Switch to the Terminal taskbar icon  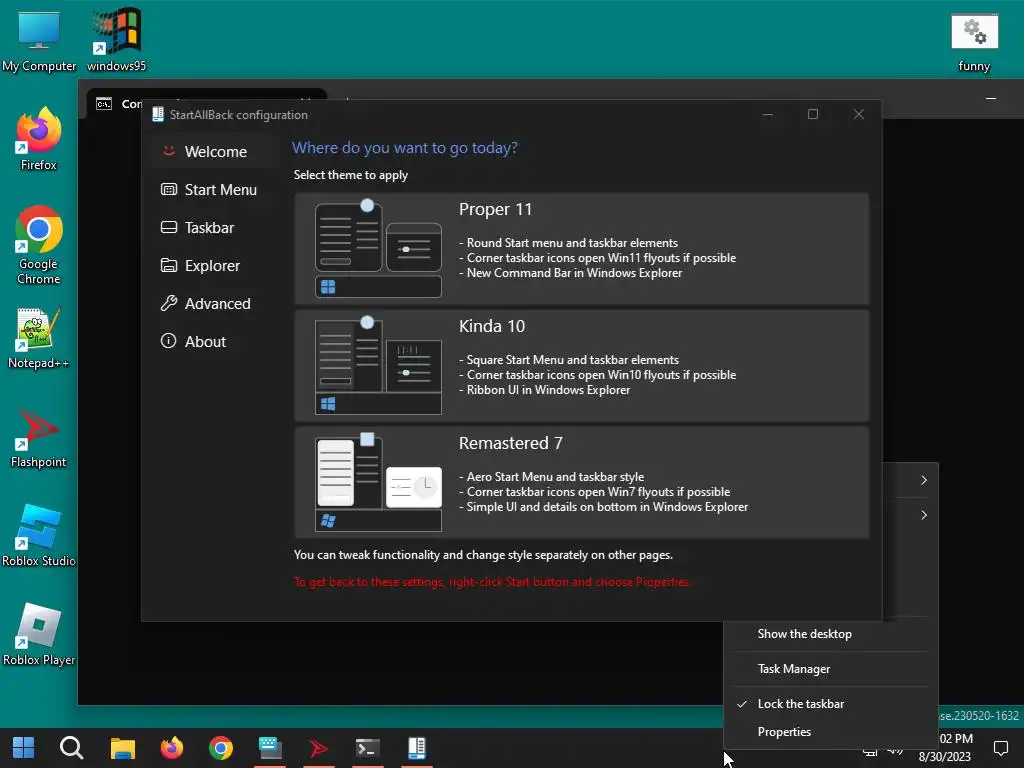368,748
